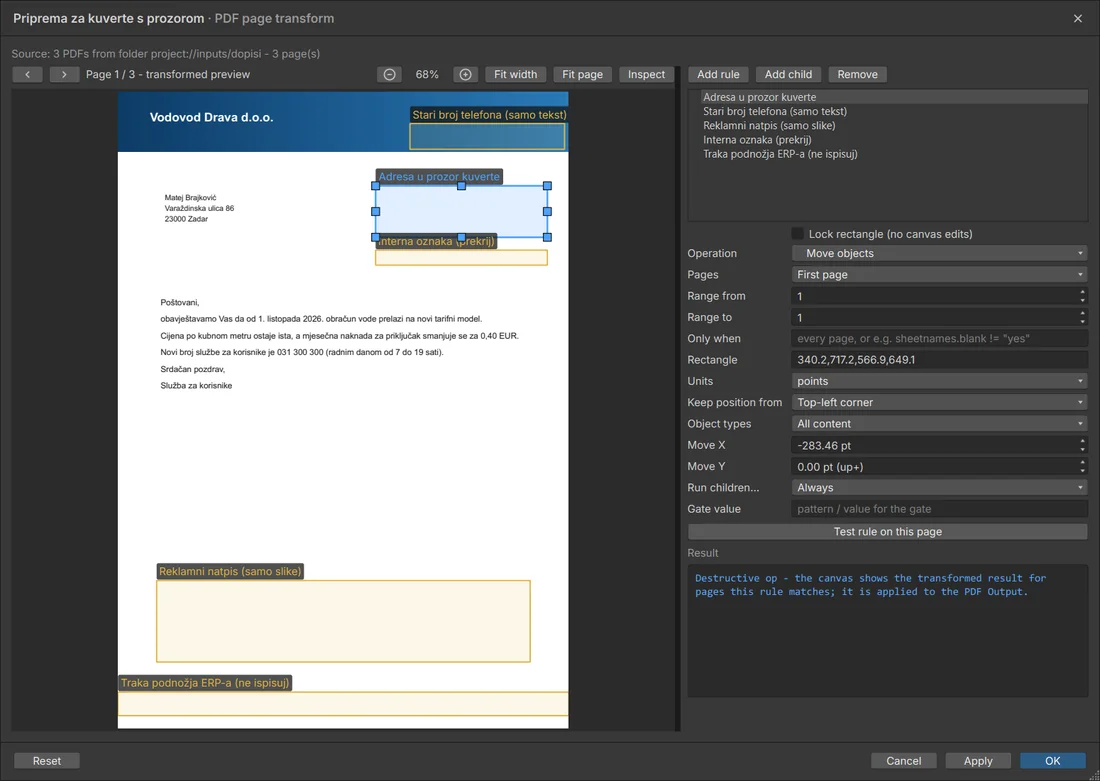
Task: Confirm with the OK button
Action: tap(1052, 761)
